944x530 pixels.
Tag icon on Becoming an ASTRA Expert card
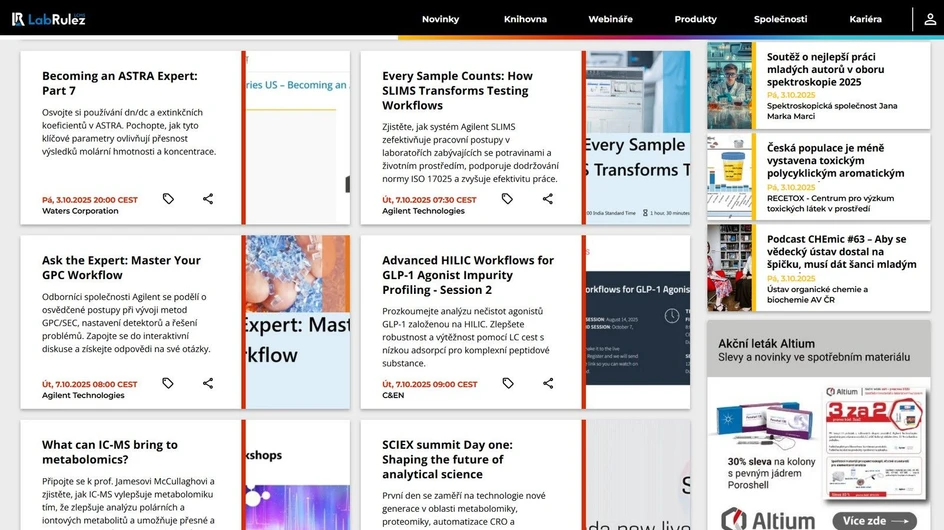tap(168, 199)
